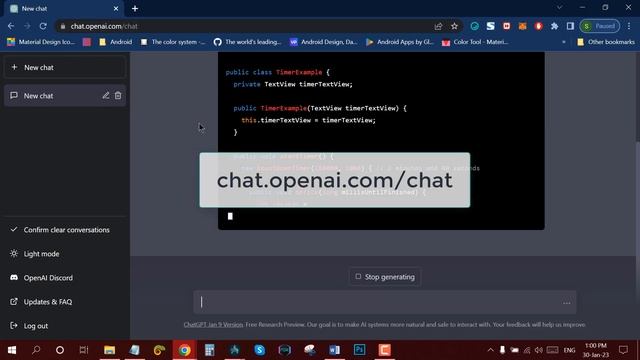Open Windows notification center
The image size is (640, 360).
coord(623,350)
